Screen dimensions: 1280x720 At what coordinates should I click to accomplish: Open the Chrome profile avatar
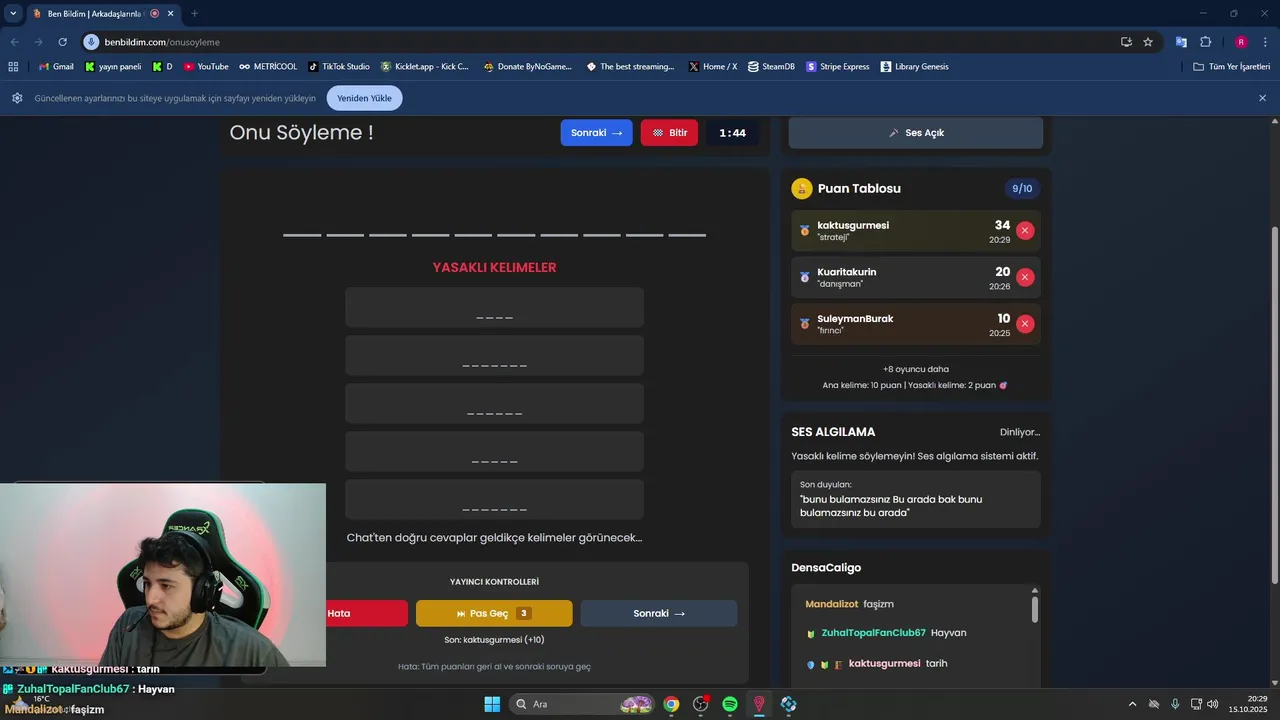(x=1241, y=42)
